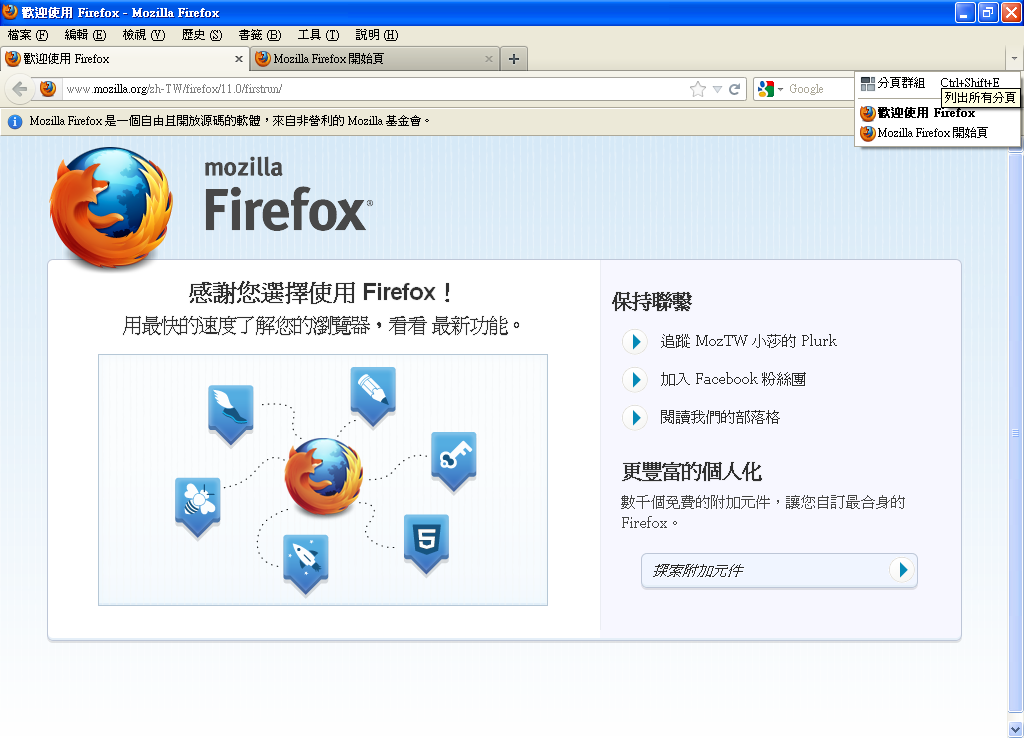This screenshot has width=1024, height=738.
Task: Click the winged shoe speed icon
Action: [x=231, y=415]
